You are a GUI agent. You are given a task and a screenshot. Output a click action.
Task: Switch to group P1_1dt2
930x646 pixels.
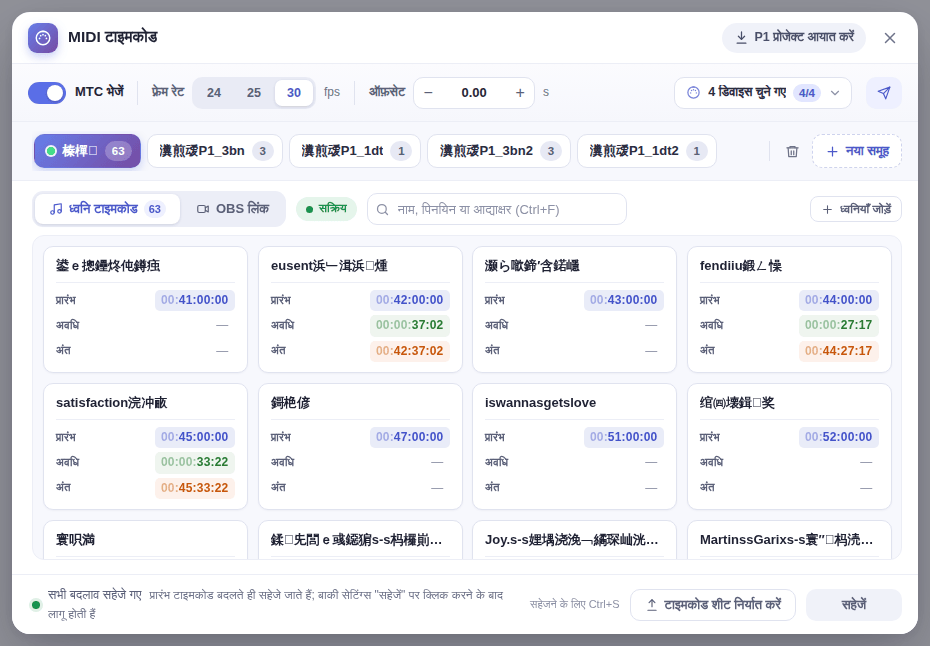(x=647, y=151)
